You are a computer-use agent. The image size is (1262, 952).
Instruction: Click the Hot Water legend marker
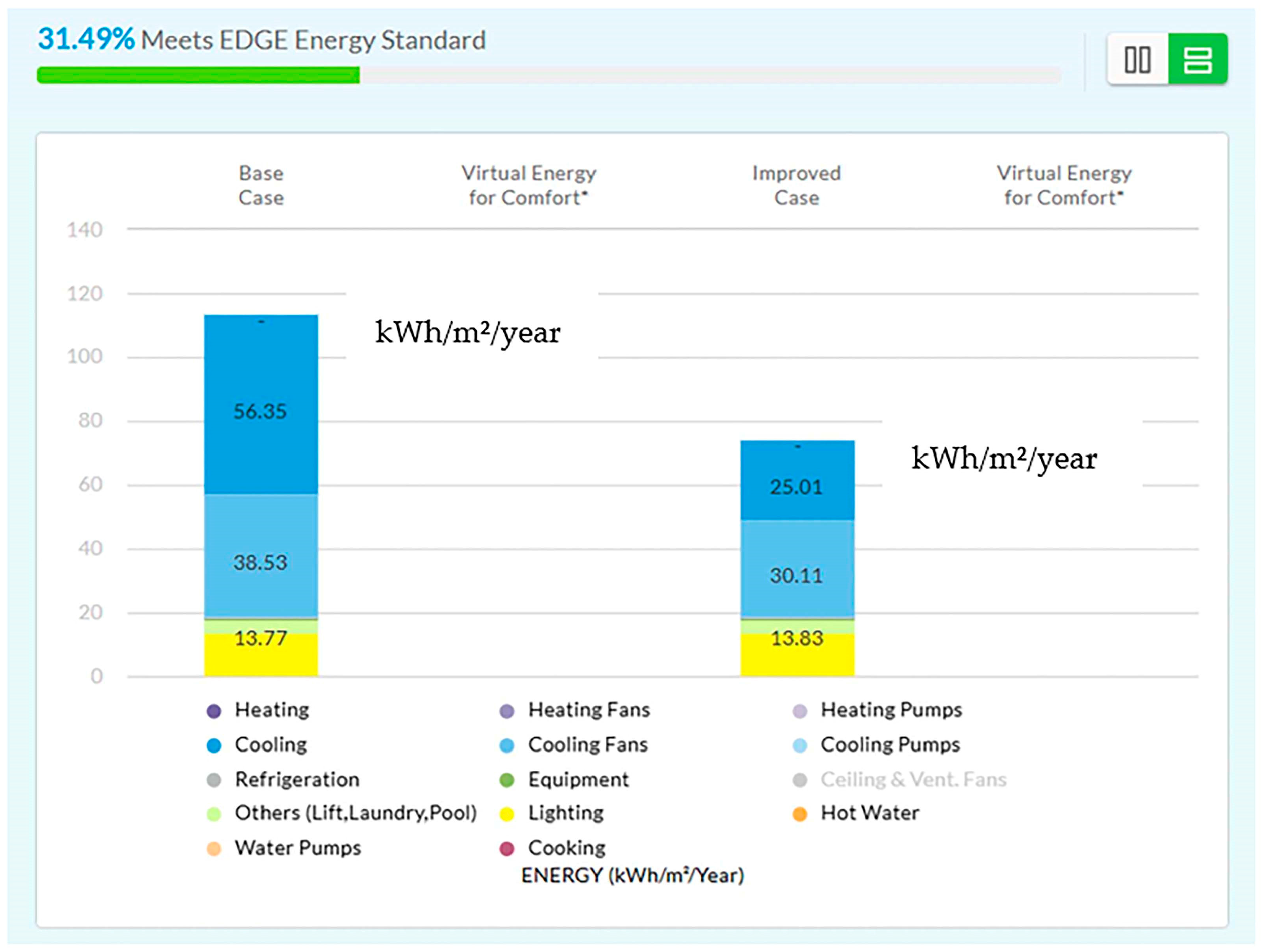click(x=800, y=814)
